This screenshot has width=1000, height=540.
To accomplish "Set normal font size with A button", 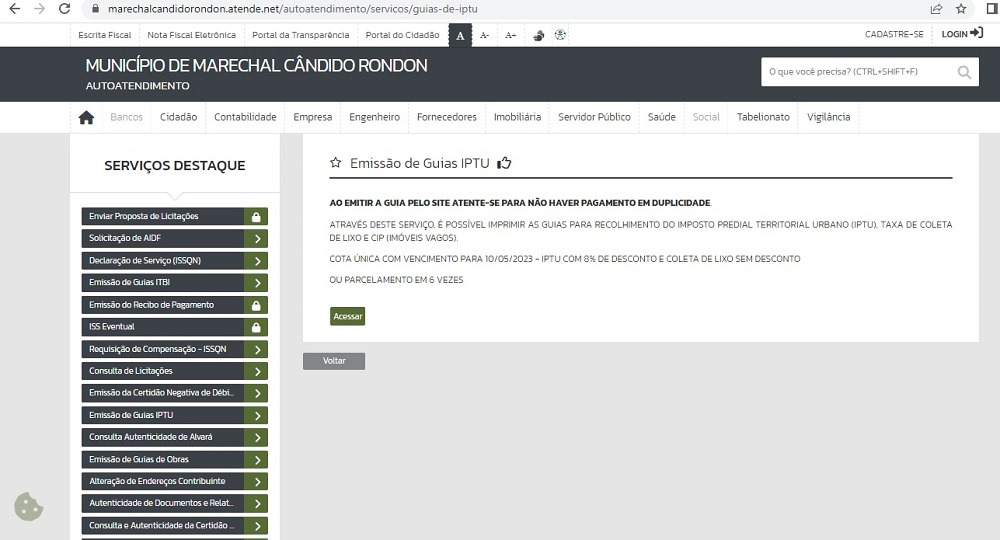I will (x=460, y=35).
